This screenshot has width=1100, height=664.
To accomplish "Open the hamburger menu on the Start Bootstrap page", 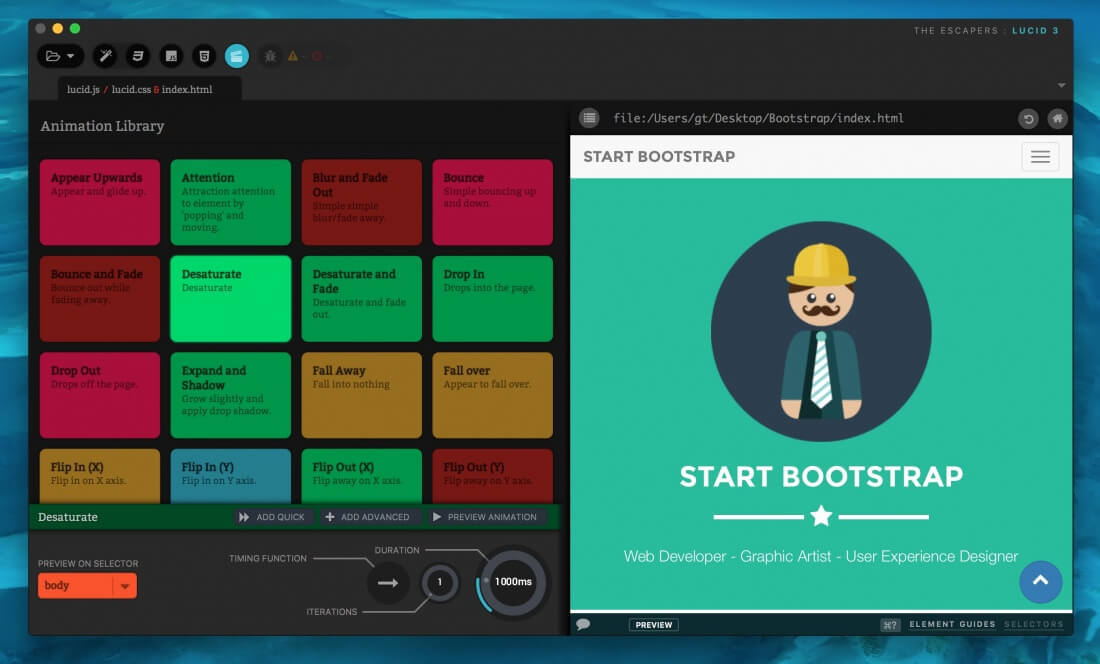I will click(x=1040, y=156).
